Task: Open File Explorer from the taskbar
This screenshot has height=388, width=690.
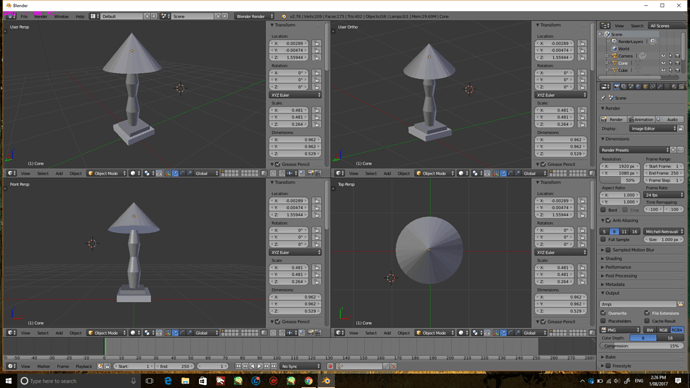Action: pyautogui.click(x=185, y=381)
